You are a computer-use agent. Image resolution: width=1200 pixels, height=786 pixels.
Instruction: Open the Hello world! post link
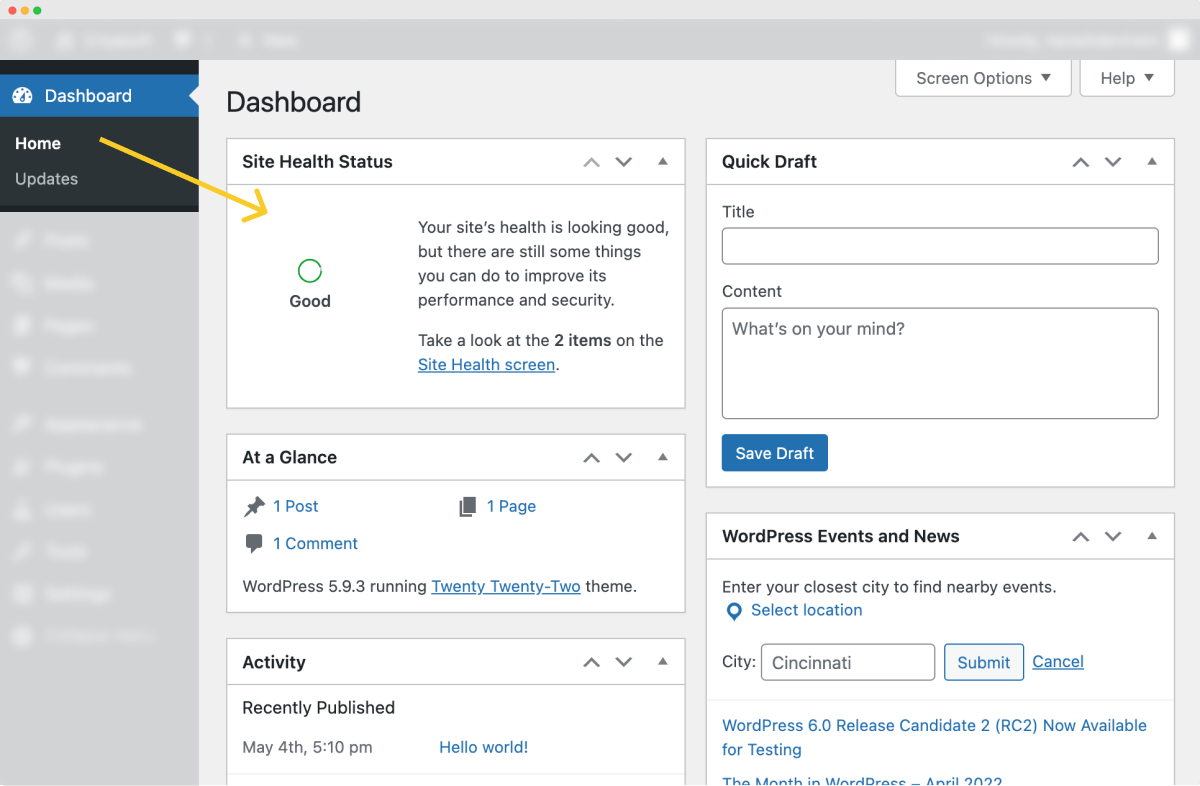tap(484, 747)
